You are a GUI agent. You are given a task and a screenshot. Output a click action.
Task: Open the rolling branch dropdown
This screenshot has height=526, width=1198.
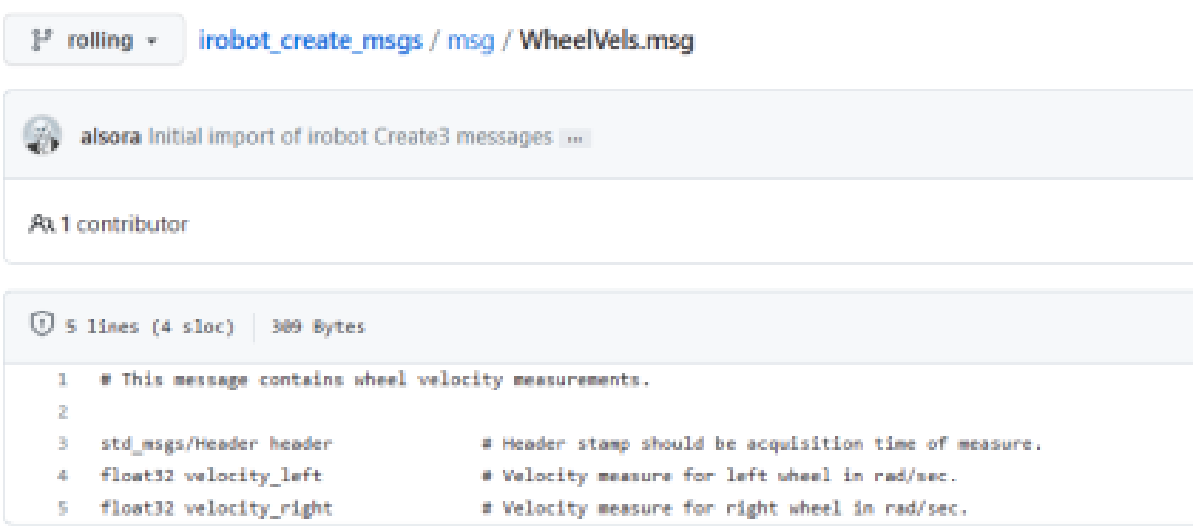coord(94,40)
